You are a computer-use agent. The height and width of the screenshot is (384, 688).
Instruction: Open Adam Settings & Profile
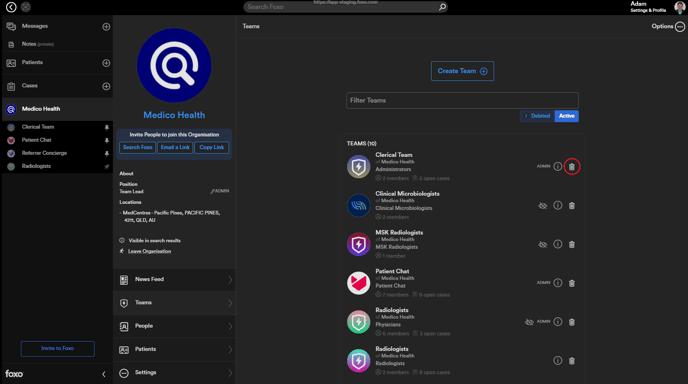pos(648,7)
